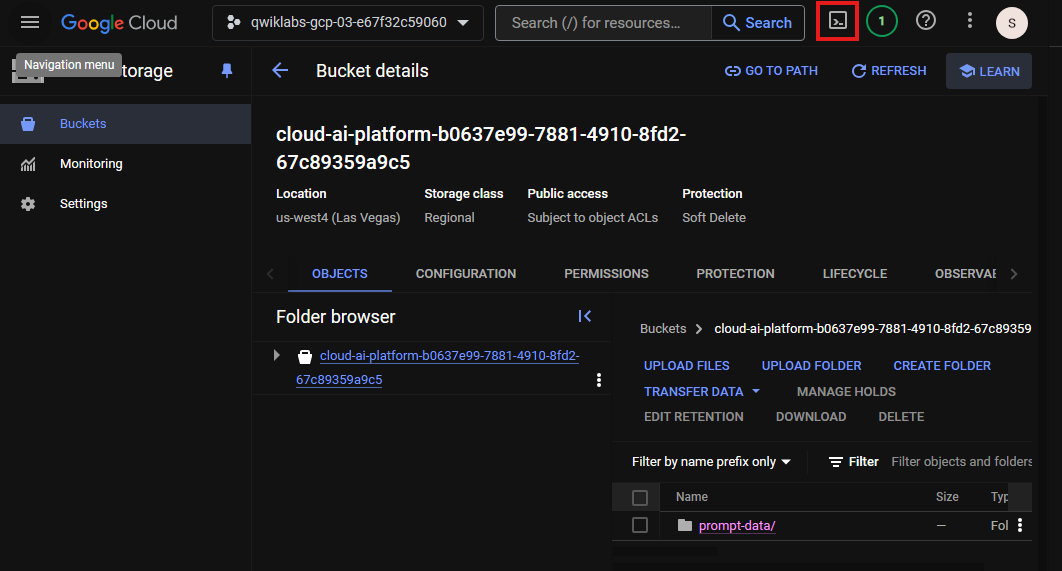Open the prompt-data/ folder link
Screen dimensions: 1062x571
tap(737, 526)
